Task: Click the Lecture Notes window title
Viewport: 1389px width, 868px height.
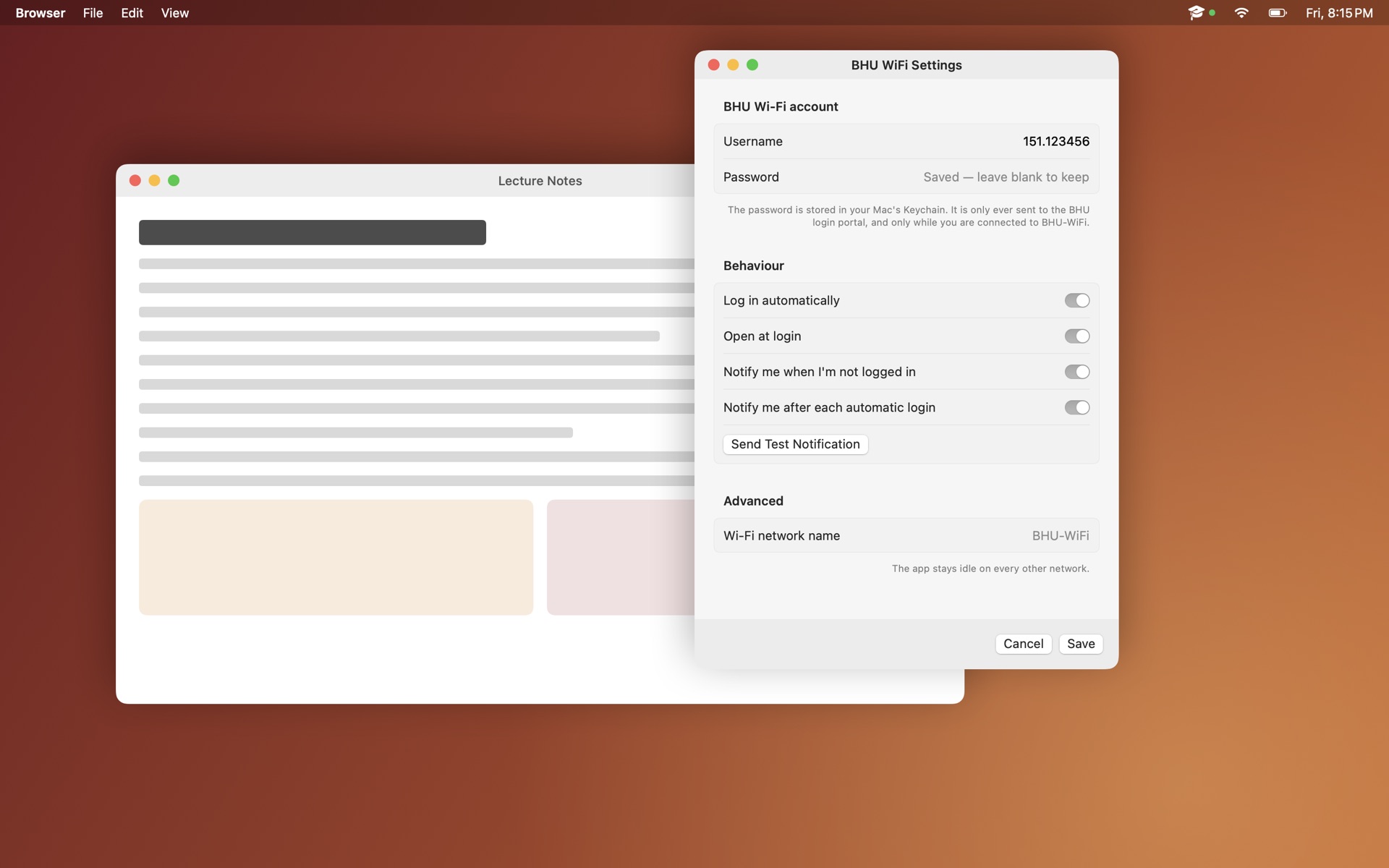Action: point(540,181)
